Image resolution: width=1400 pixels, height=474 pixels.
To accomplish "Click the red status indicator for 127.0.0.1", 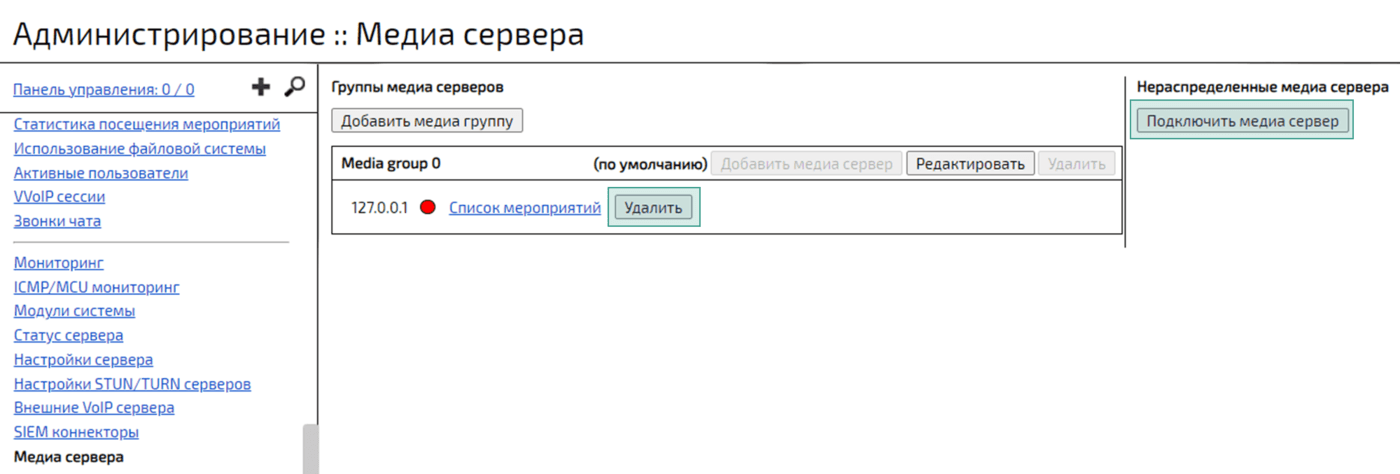I will (428, 208).
